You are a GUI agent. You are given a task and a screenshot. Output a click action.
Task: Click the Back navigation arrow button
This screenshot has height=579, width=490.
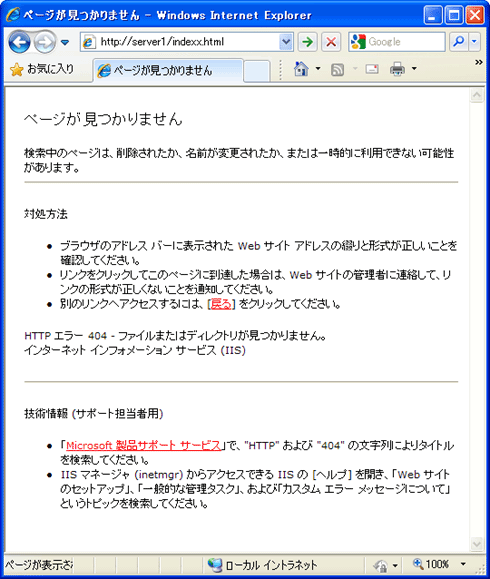[x=19, y=42]
